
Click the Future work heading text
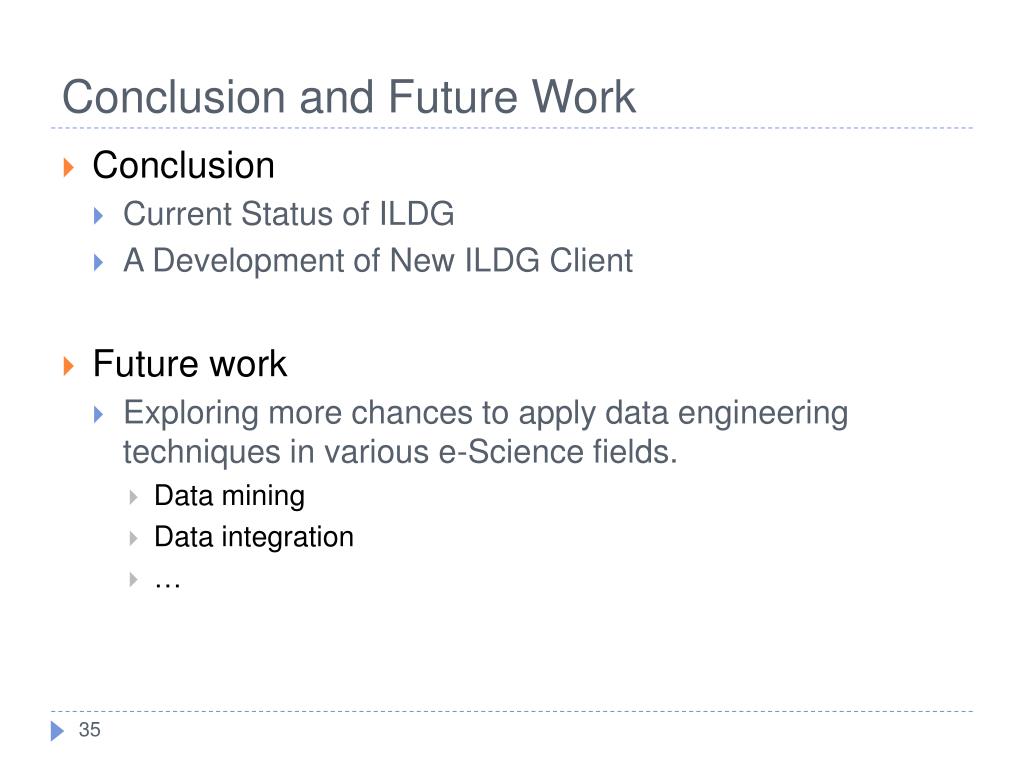(189, 364)
